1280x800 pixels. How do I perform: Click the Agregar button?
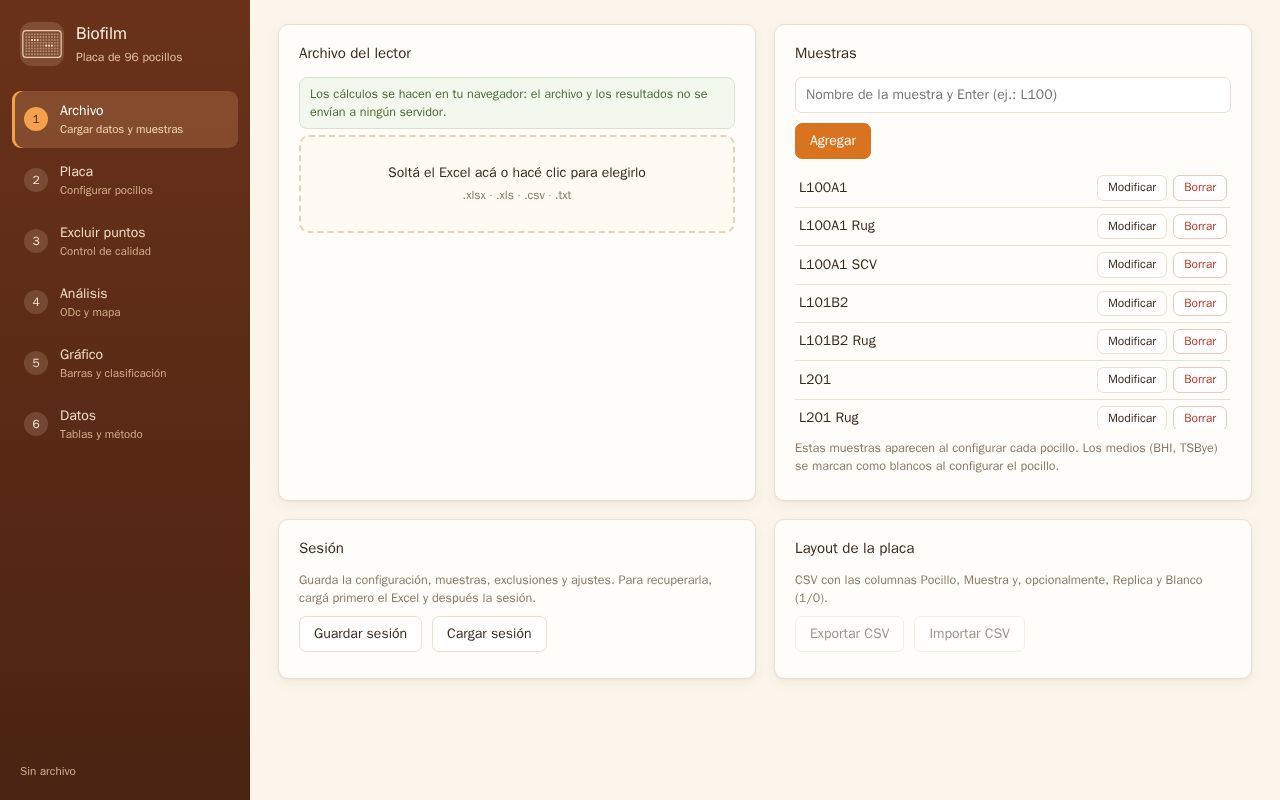(x=833, y=141)
